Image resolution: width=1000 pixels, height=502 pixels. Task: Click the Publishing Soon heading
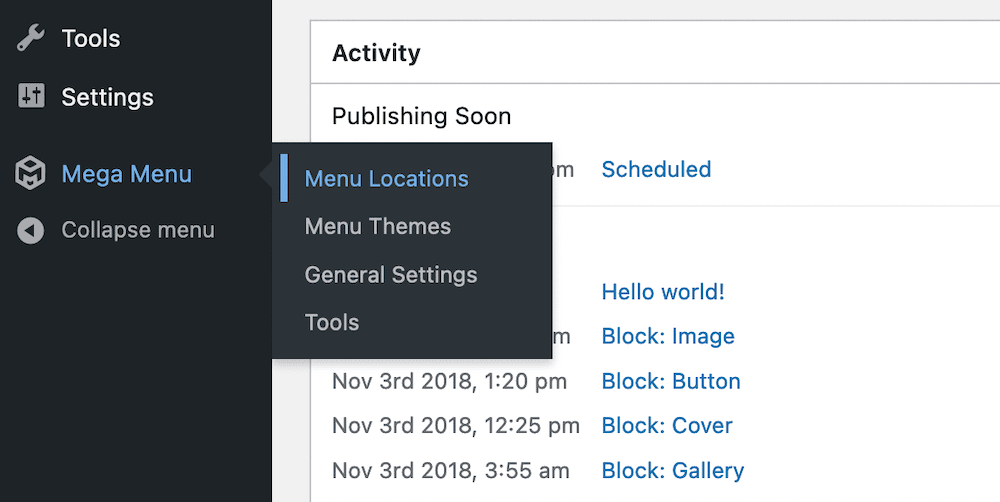[421, 116]
